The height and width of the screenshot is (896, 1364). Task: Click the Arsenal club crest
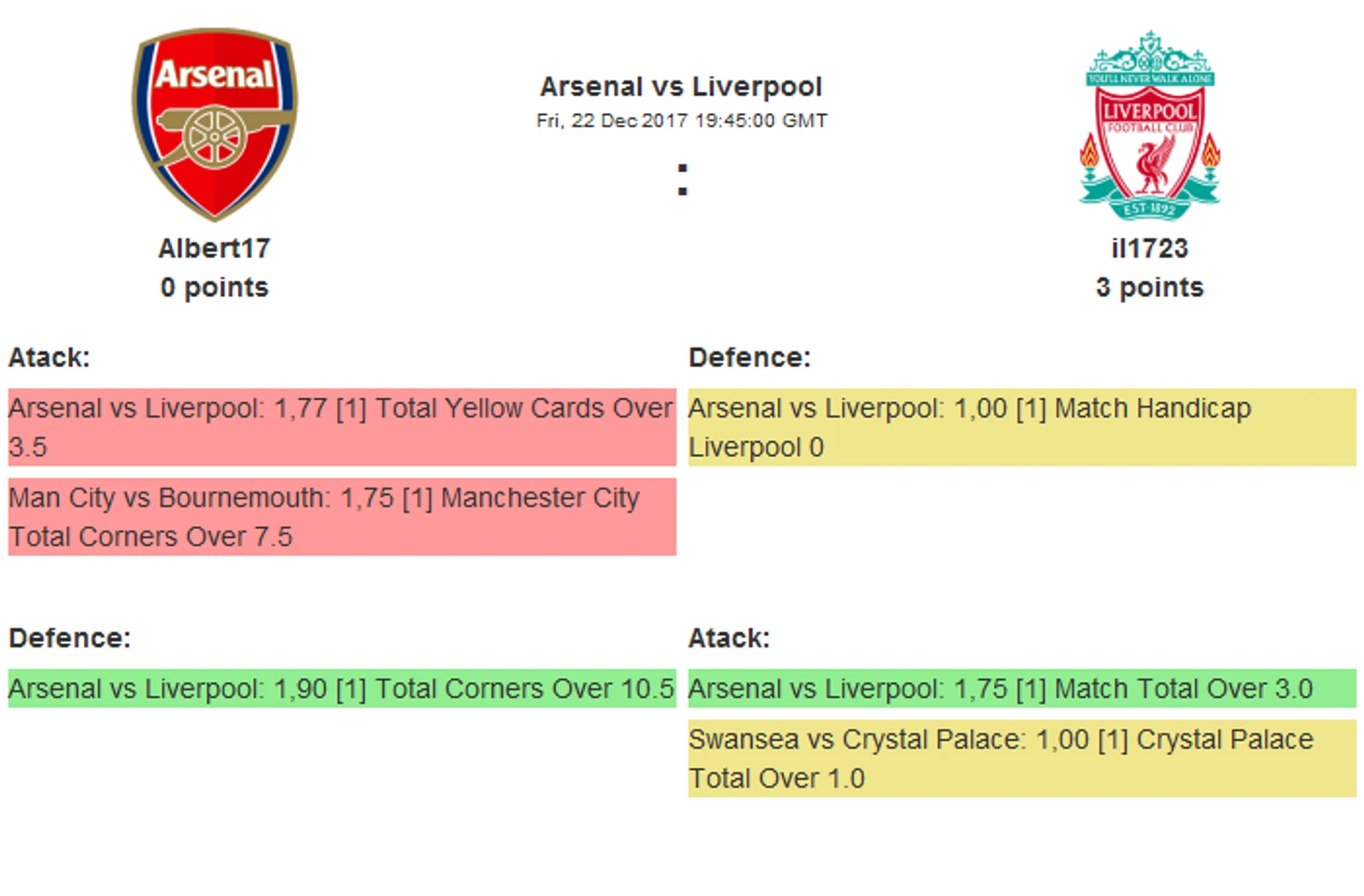[x=214, y=124]
